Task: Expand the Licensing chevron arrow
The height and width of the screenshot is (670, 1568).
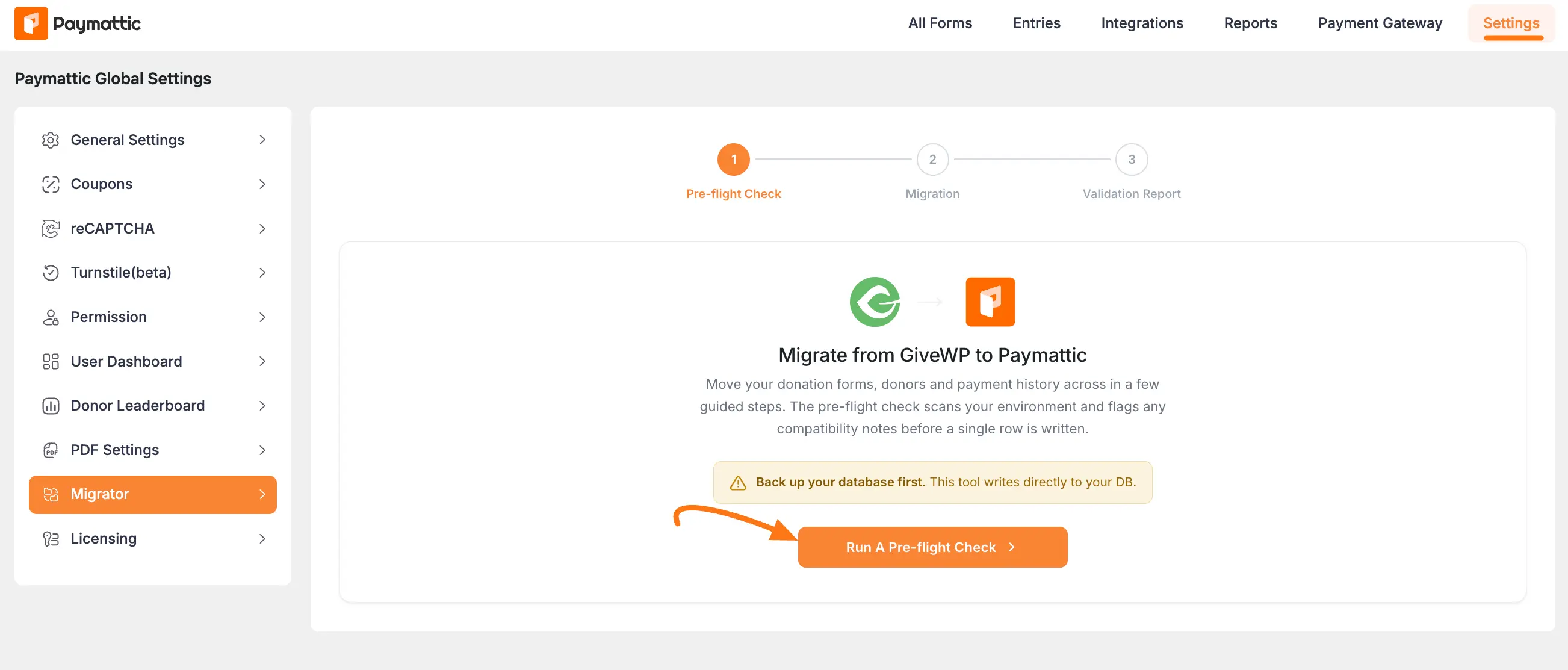Action: pyautogui.click(x=262, y=539)
